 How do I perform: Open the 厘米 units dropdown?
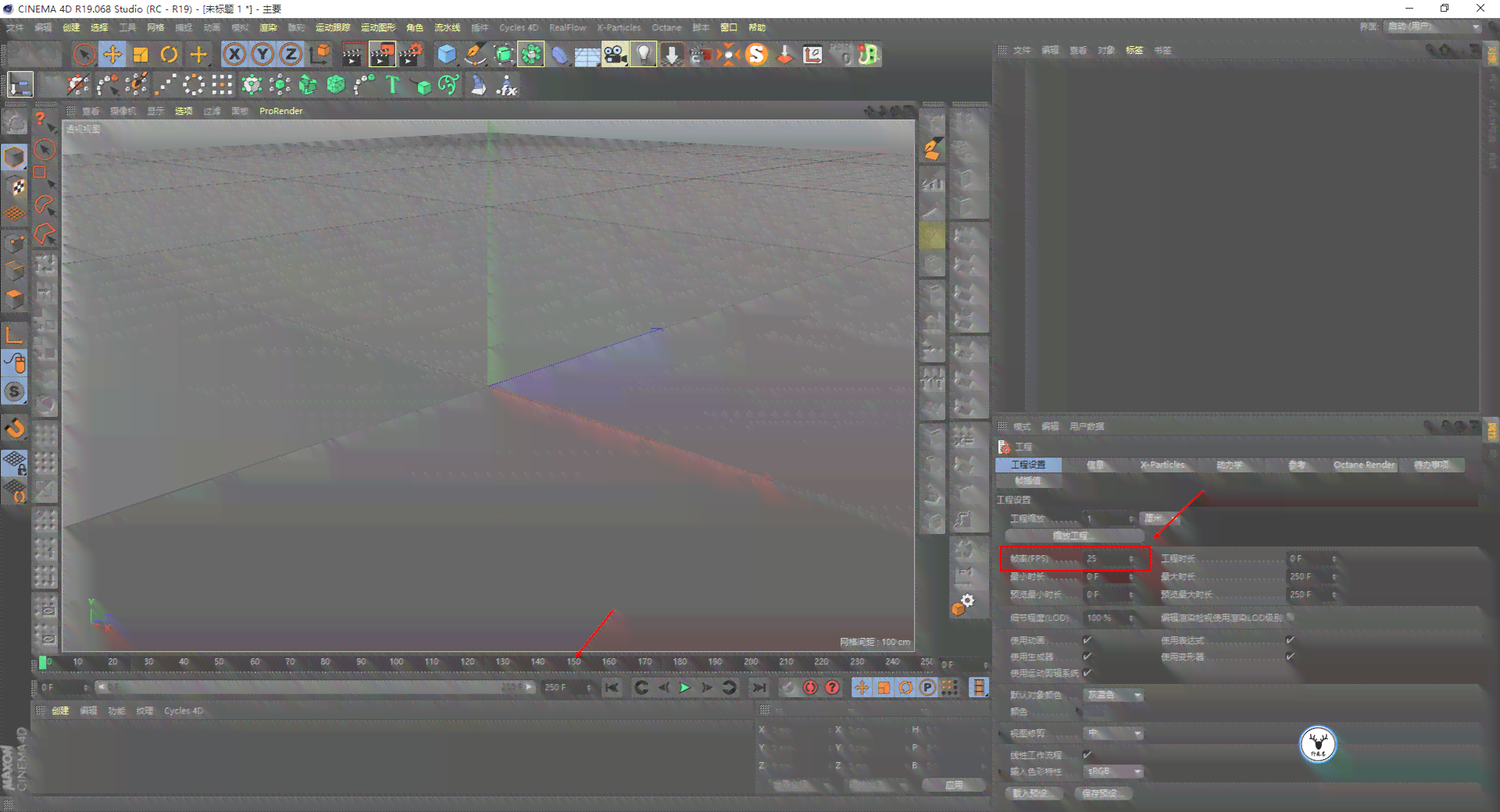point(1159,518)
